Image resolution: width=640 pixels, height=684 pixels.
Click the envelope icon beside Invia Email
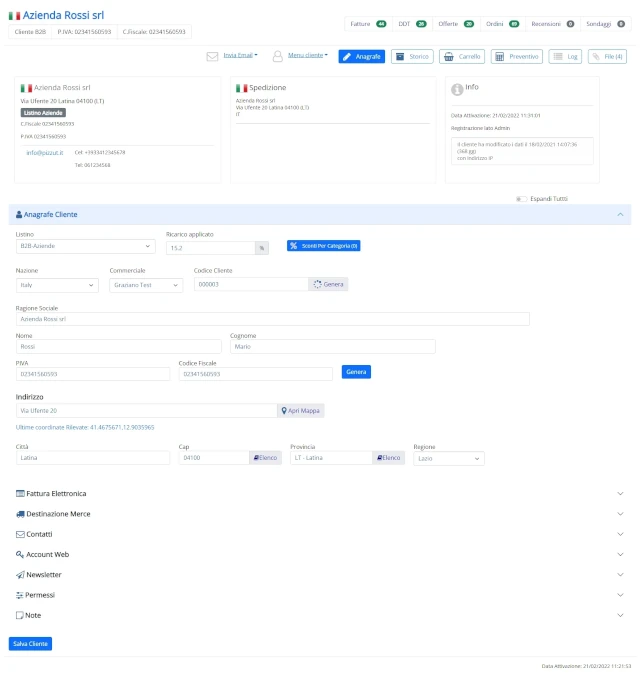[x=212, y=56]
